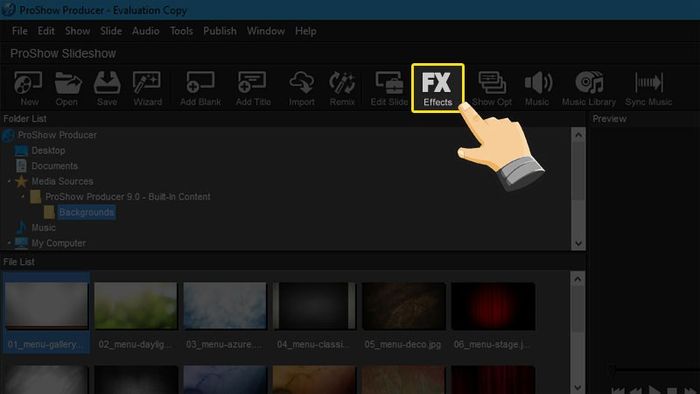
Task: Expand the My Computer node arrow
Action: [9, 243]
